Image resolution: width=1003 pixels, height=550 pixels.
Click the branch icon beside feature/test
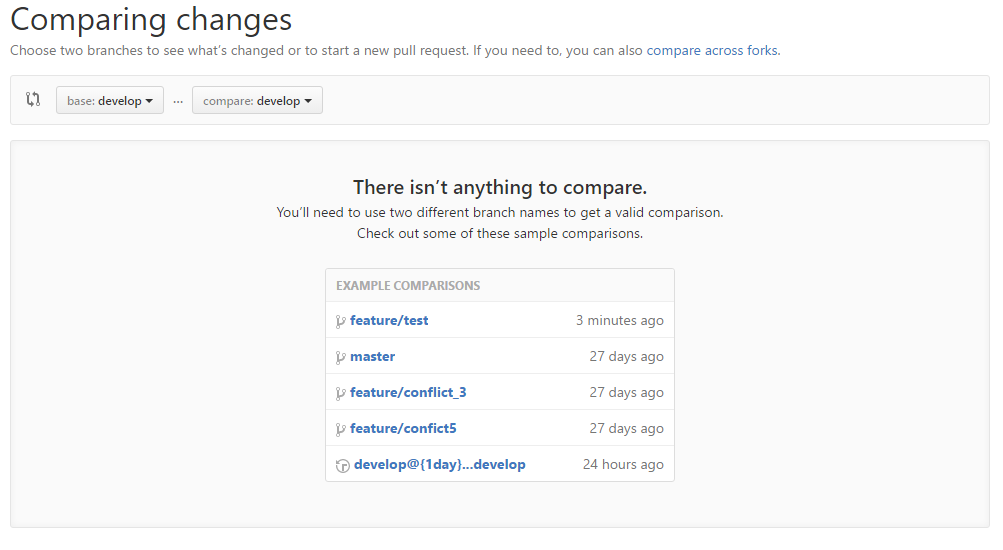point(341,321)
